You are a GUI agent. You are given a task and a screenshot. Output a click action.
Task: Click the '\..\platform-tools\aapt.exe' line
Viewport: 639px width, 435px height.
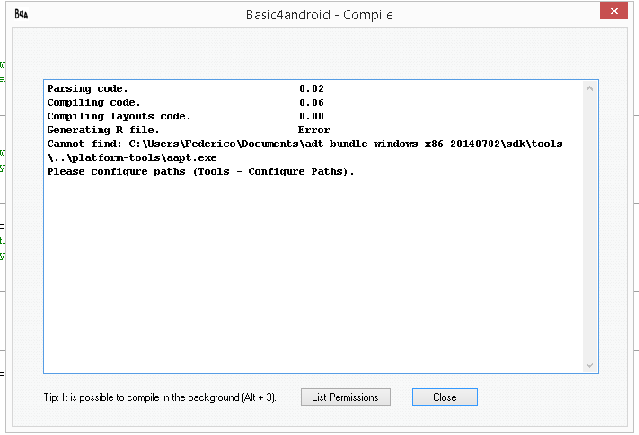coord(132,157)
